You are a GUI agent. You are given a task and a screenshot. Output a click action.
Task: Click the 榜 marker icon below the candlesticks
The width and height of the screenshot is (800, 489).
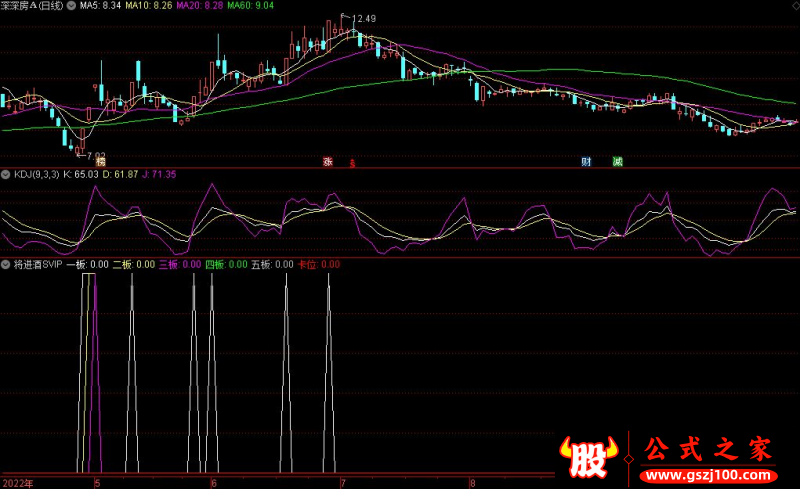pos(101,161)
